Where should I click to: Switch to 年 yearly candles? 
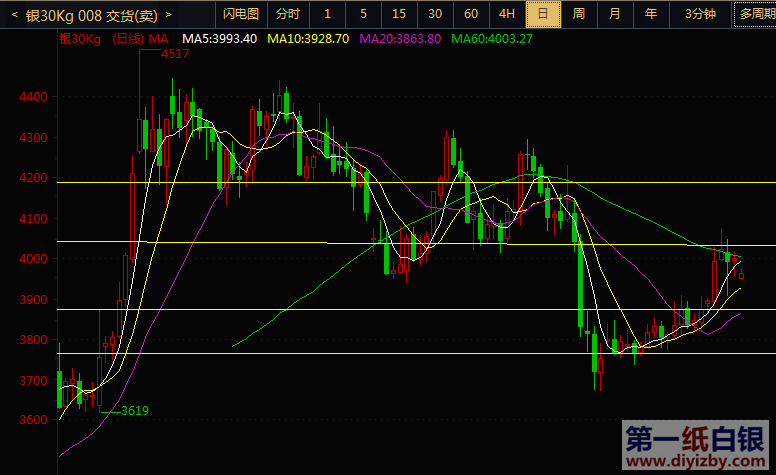click(651, 14)
